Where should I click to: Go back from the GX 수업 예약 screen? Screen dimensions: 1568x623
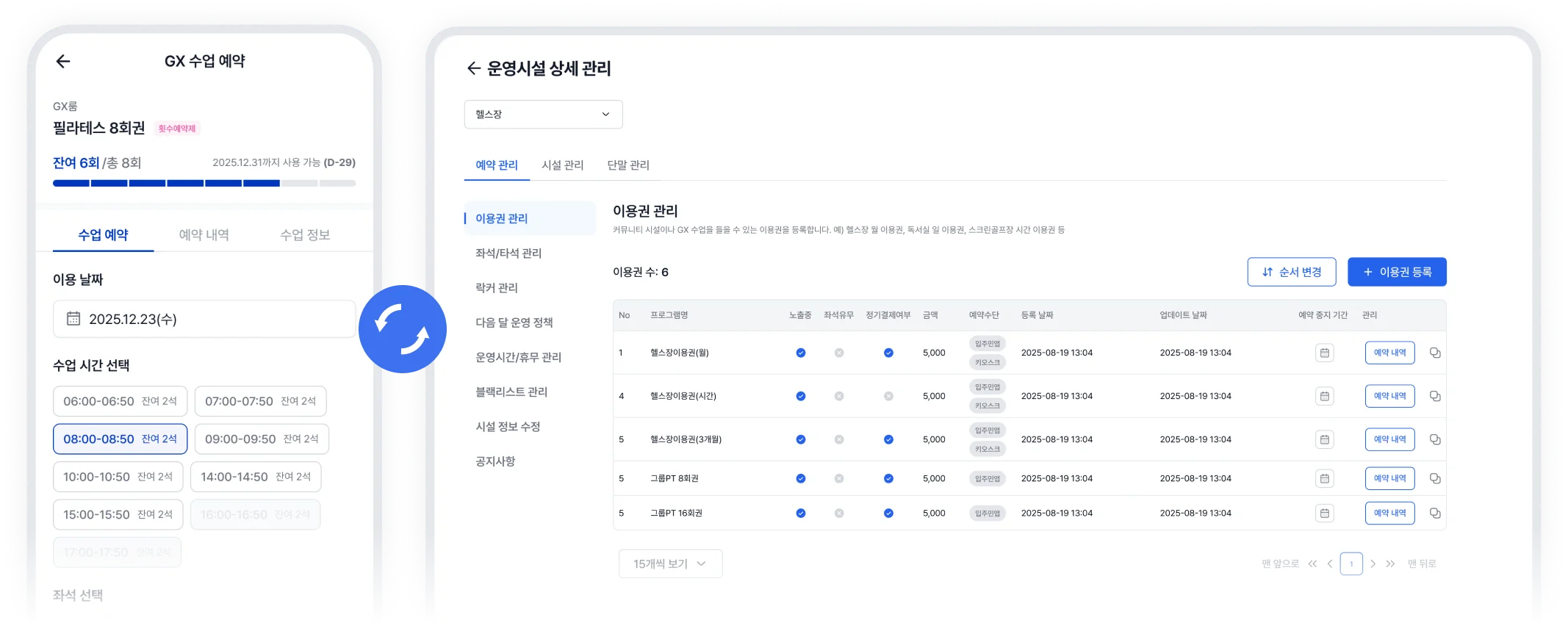[63, 61]
